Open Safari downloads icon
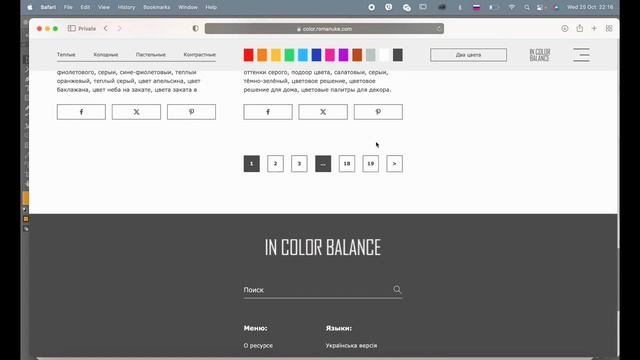 564,29
